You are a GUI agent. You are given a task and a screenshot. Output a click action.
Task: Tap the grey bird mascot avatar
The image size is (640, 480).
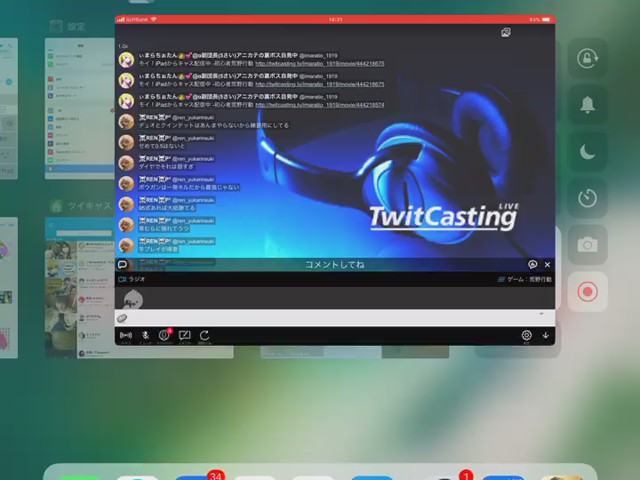[x=133, y=299]
